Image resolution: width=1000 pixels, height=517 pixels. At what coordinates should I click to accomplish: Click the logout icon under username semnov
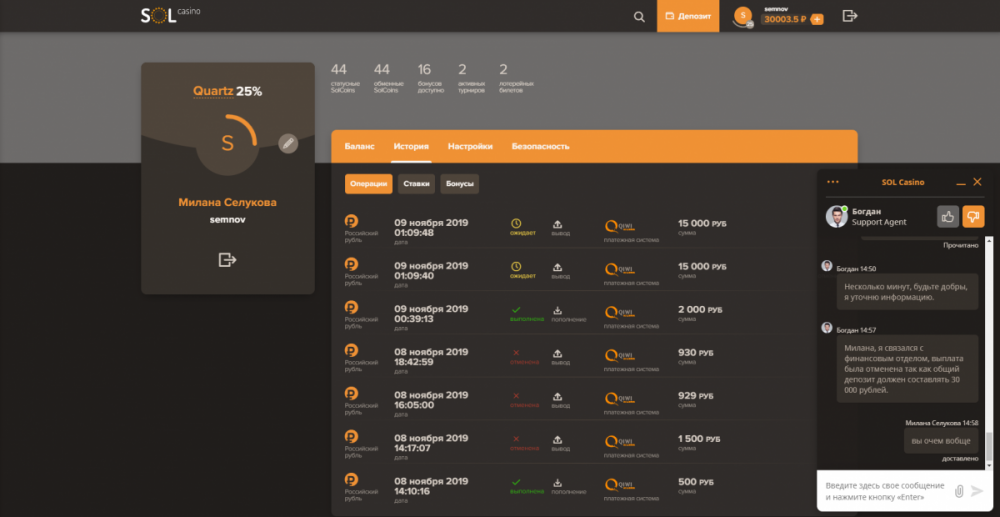click(x=227, y=260)
